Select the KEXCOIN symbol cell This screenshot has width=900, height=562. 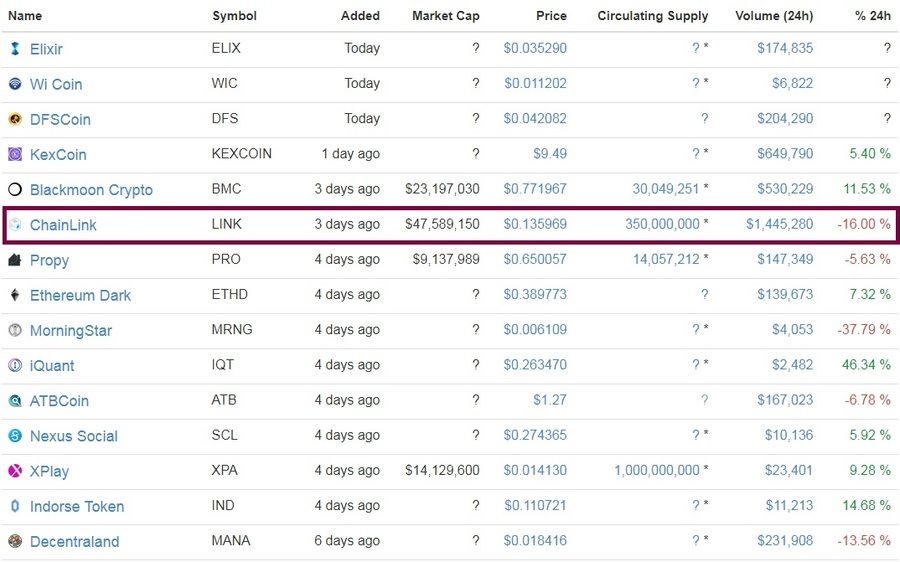[242, 153]
